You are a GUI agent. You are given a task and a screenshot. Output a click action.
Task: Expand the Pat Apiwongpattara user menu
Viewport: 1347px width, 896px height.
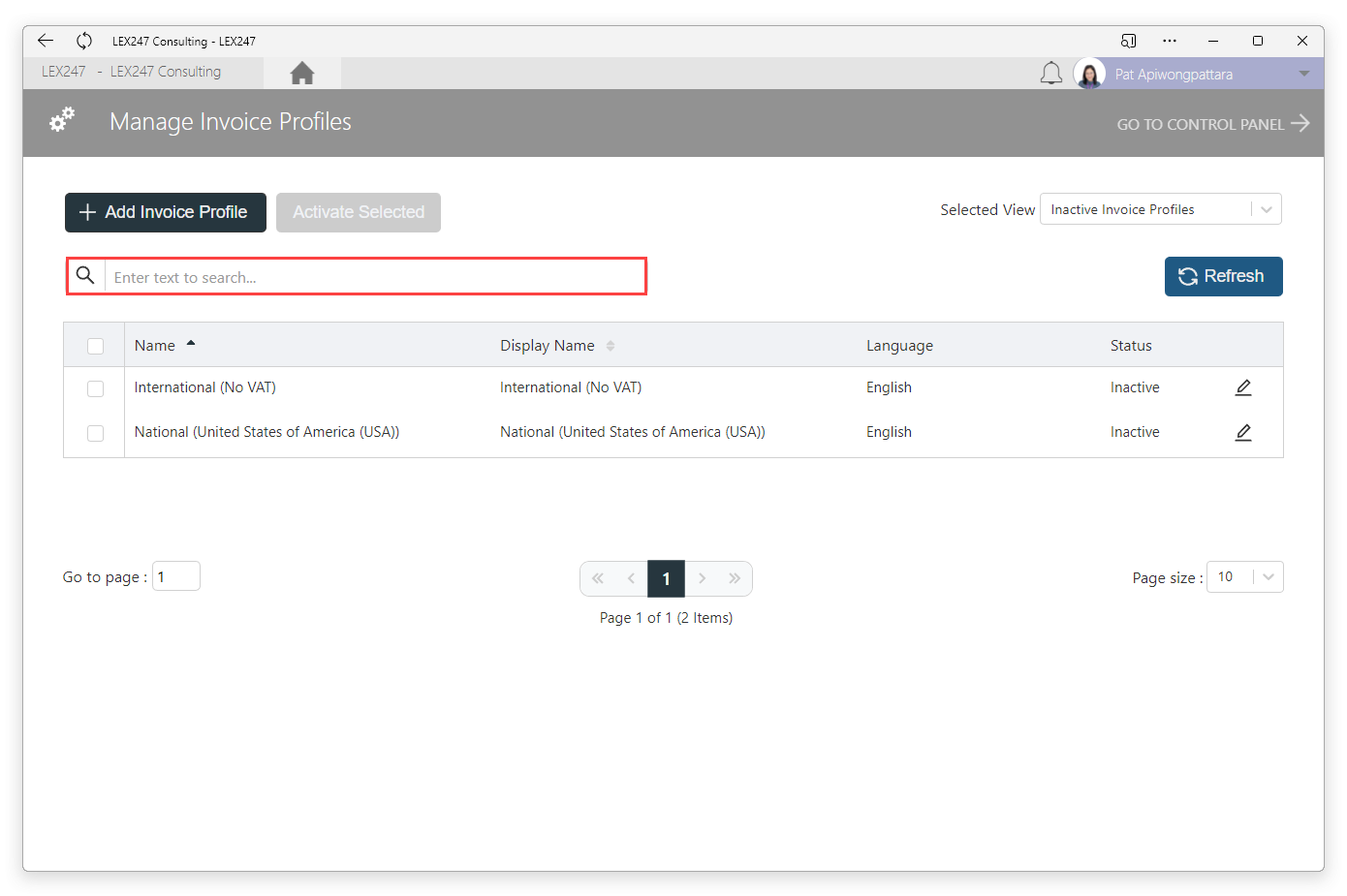click(x=1304, y=74)
